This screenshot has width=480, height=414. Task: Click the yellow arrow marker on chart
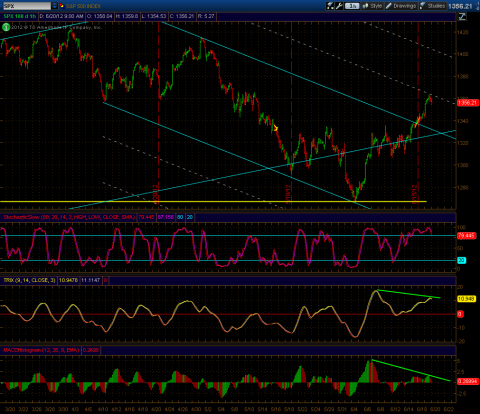275,128
